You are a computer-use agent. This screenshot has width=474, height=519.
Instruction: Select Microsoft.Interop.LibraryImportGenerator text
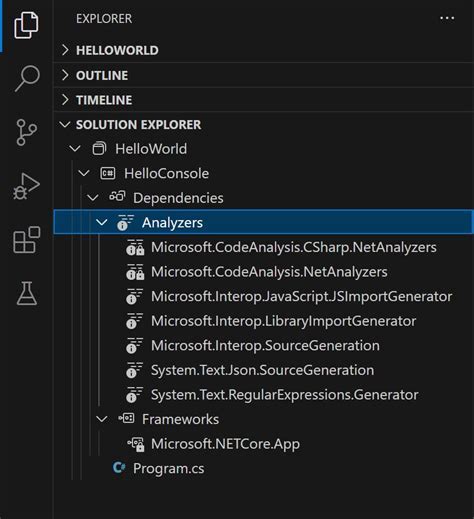pos(284,321)
